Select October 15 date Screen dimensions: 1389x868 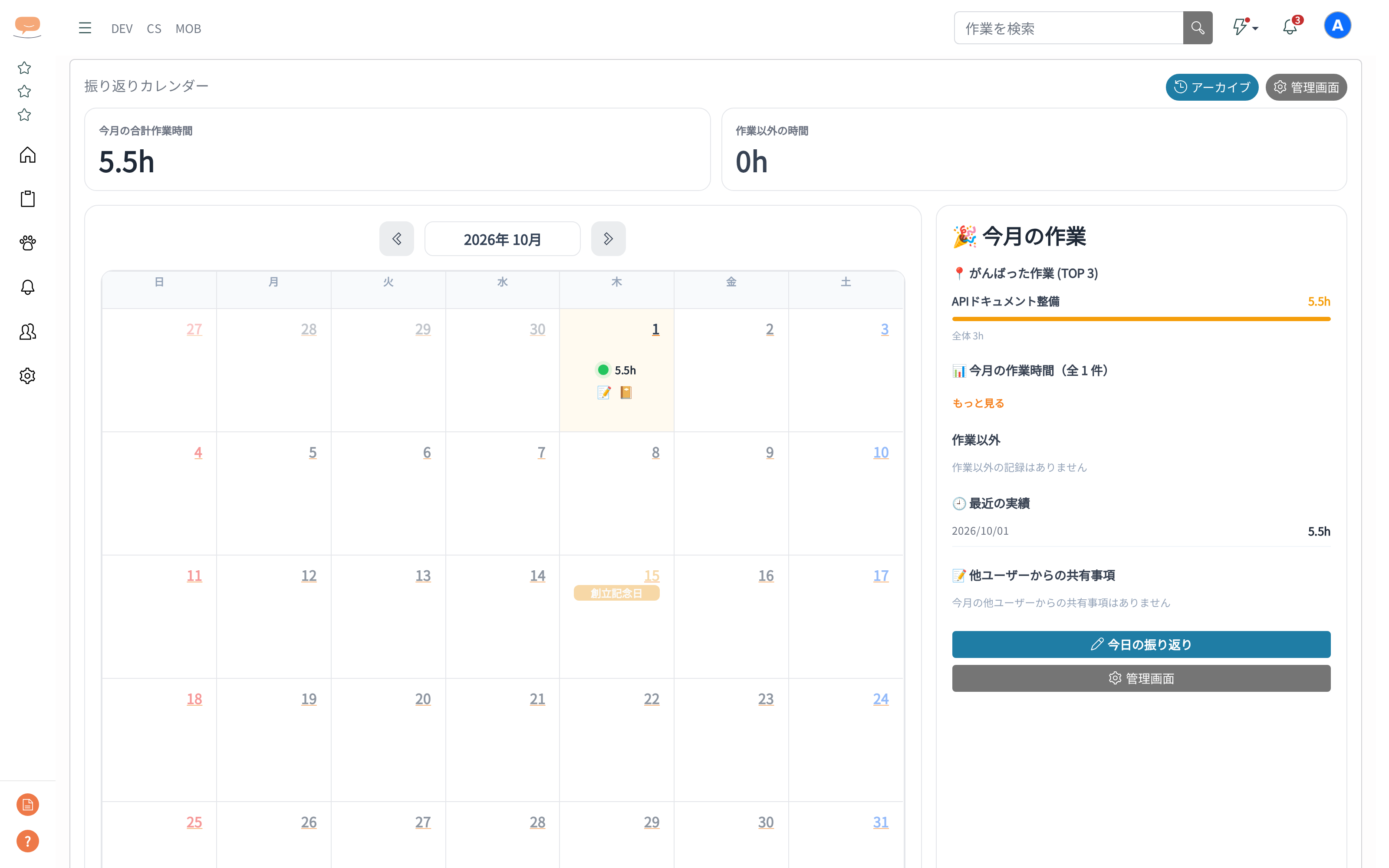point(652,575)
